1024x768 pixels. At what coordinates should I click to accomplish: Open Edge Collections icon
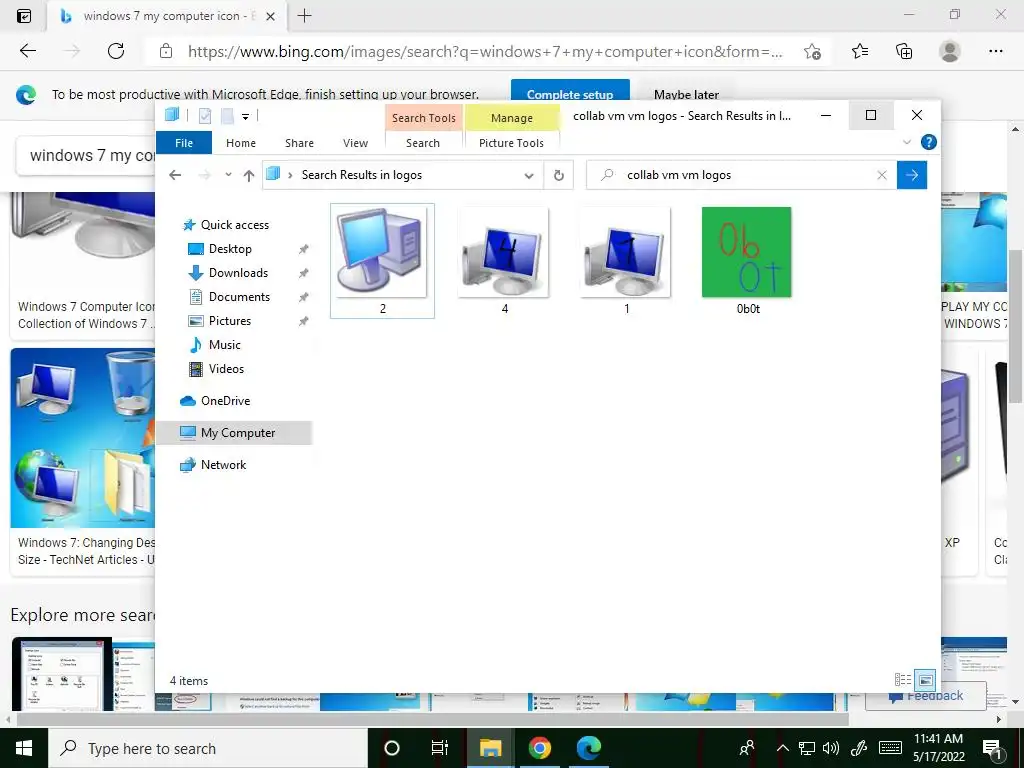coord(904,51)
